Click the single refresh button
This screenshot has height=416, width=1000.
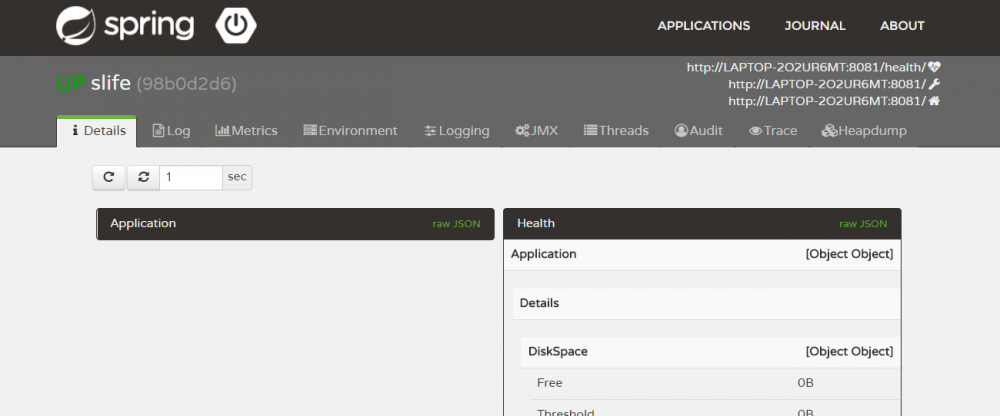pos(108,177)
